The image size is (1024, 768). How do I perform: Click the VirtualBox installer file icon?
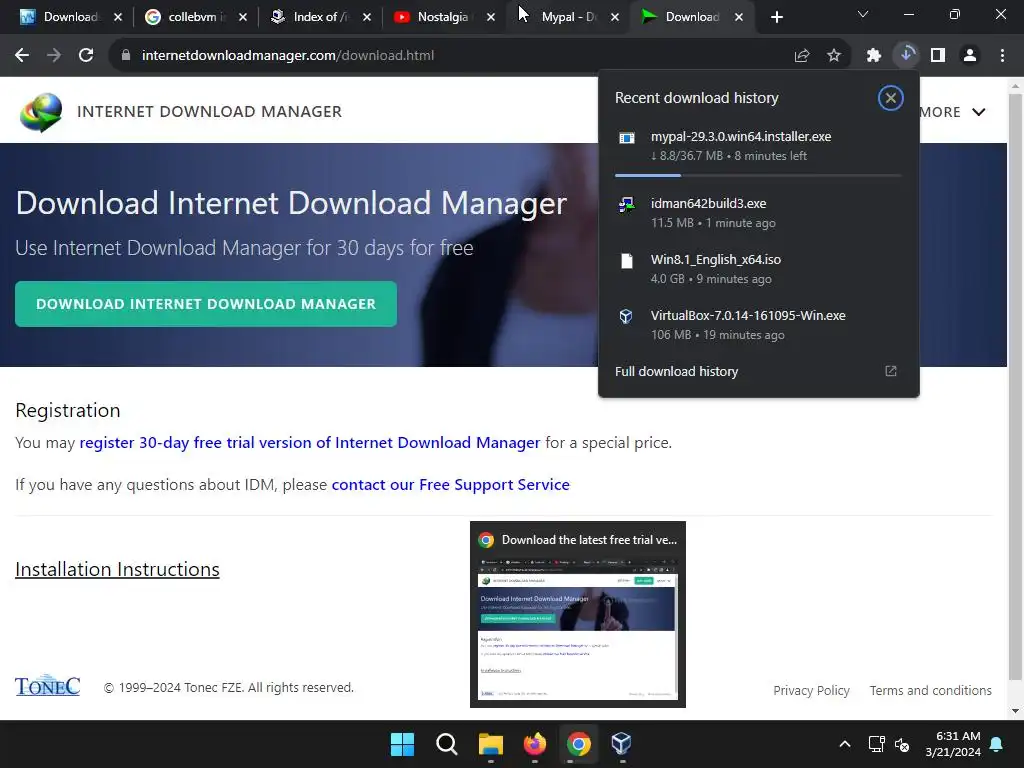click(x=626, y=317)
